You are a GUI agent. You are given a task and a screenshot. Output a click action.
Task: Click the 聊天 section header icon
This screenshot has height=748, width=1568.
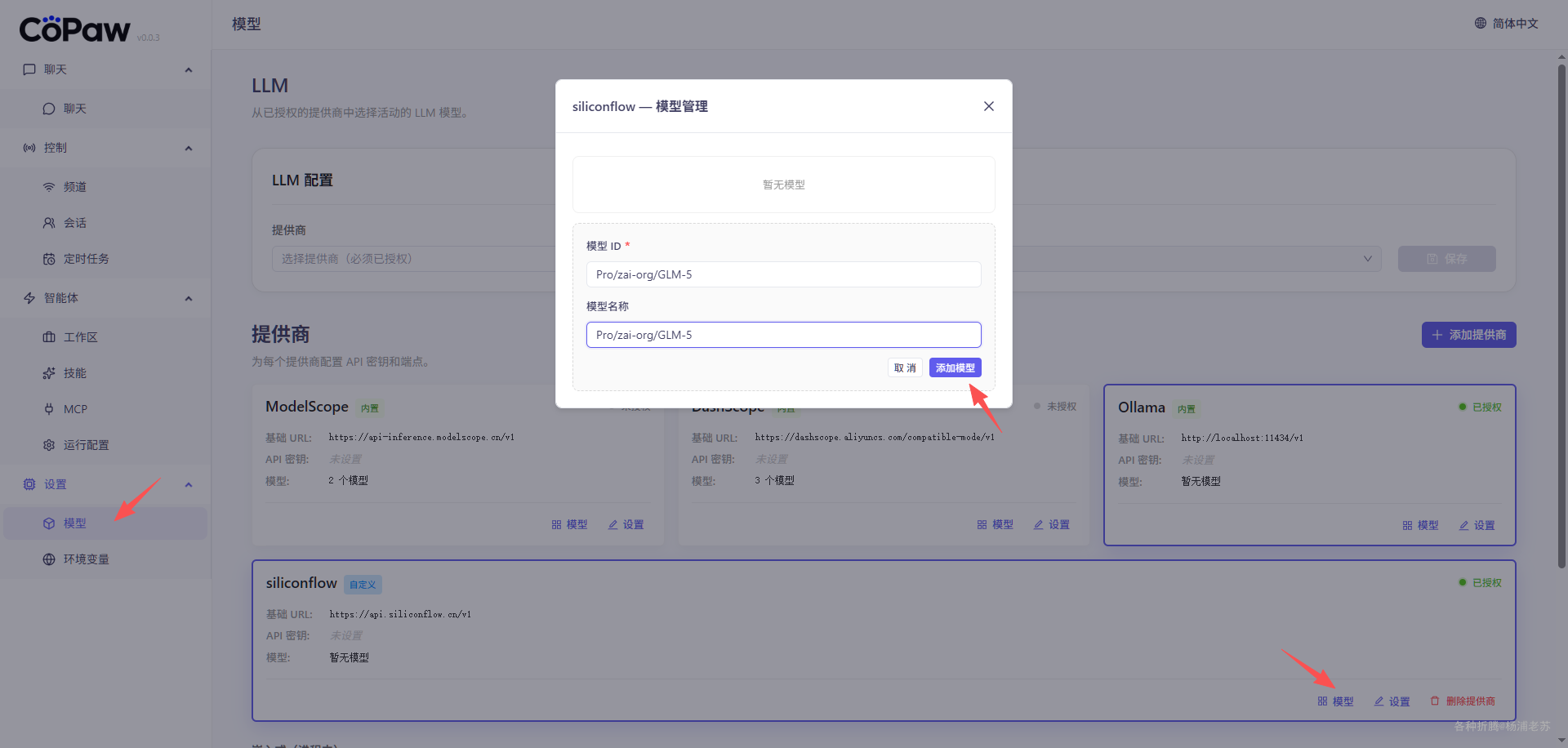(x=29, y=69)
